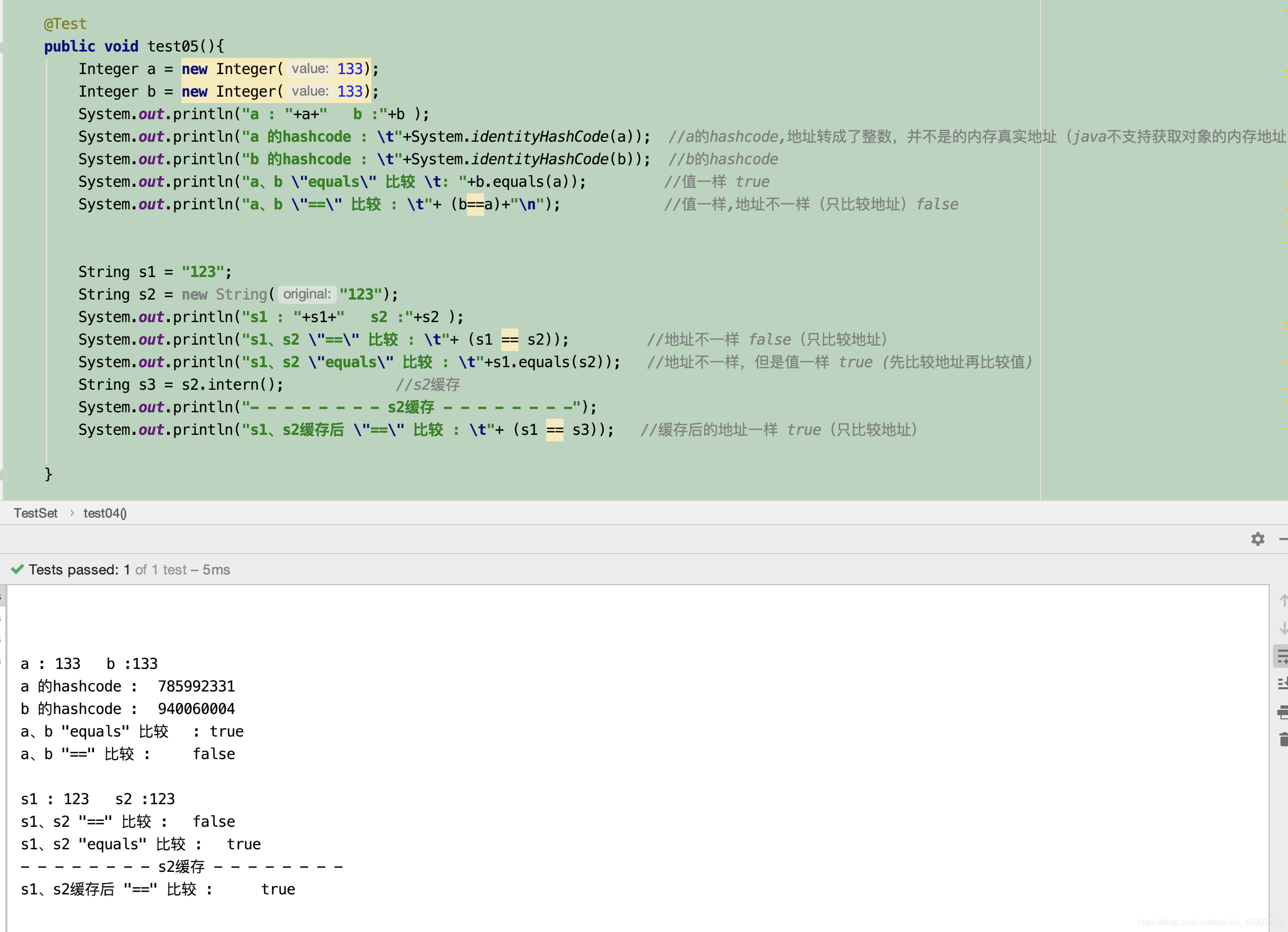This screenshot has width=1288, height=932.
Task: Clear all console output using trash icon
Action: (1284, 739)
